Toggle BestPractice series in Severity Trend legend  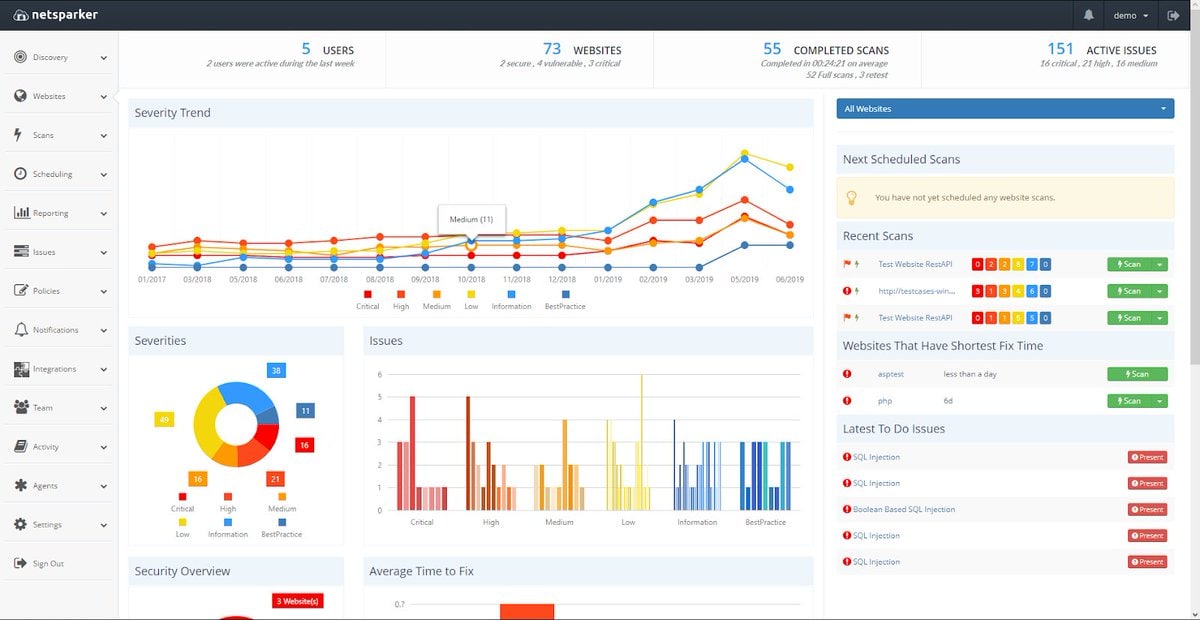565,300
